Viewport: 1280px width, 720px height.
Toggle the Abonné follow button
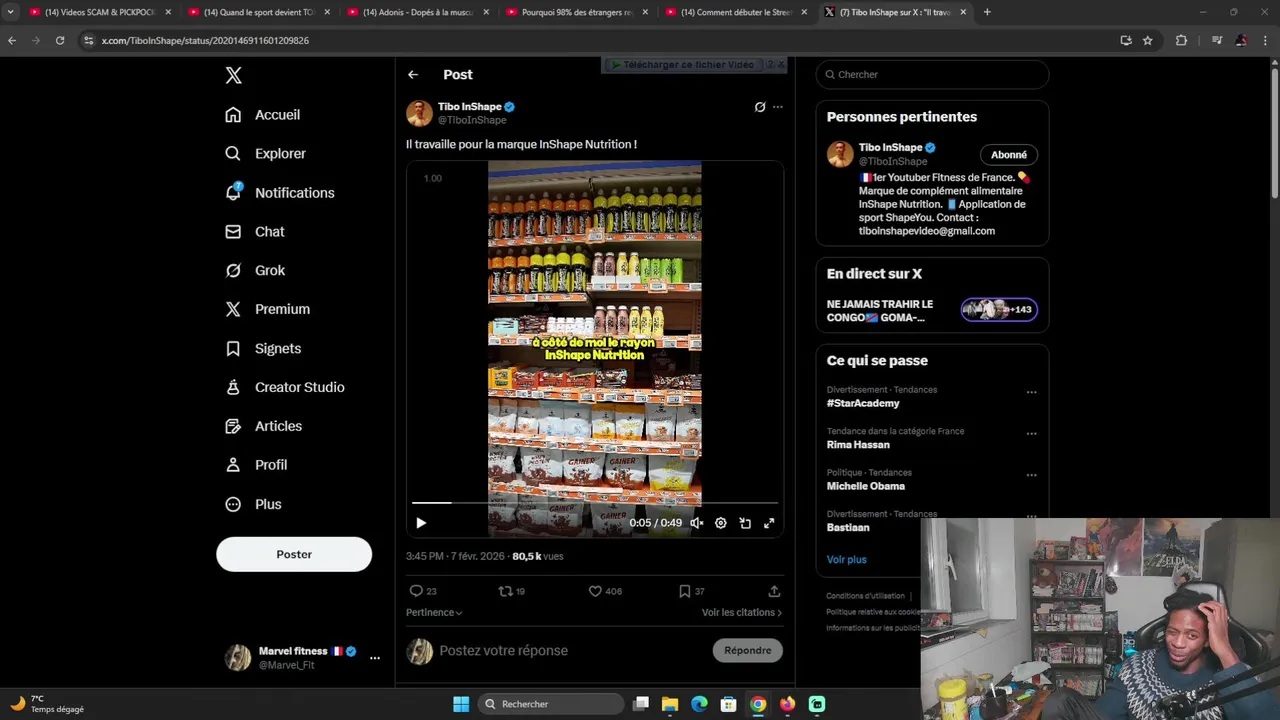[x=1009, y=155]
